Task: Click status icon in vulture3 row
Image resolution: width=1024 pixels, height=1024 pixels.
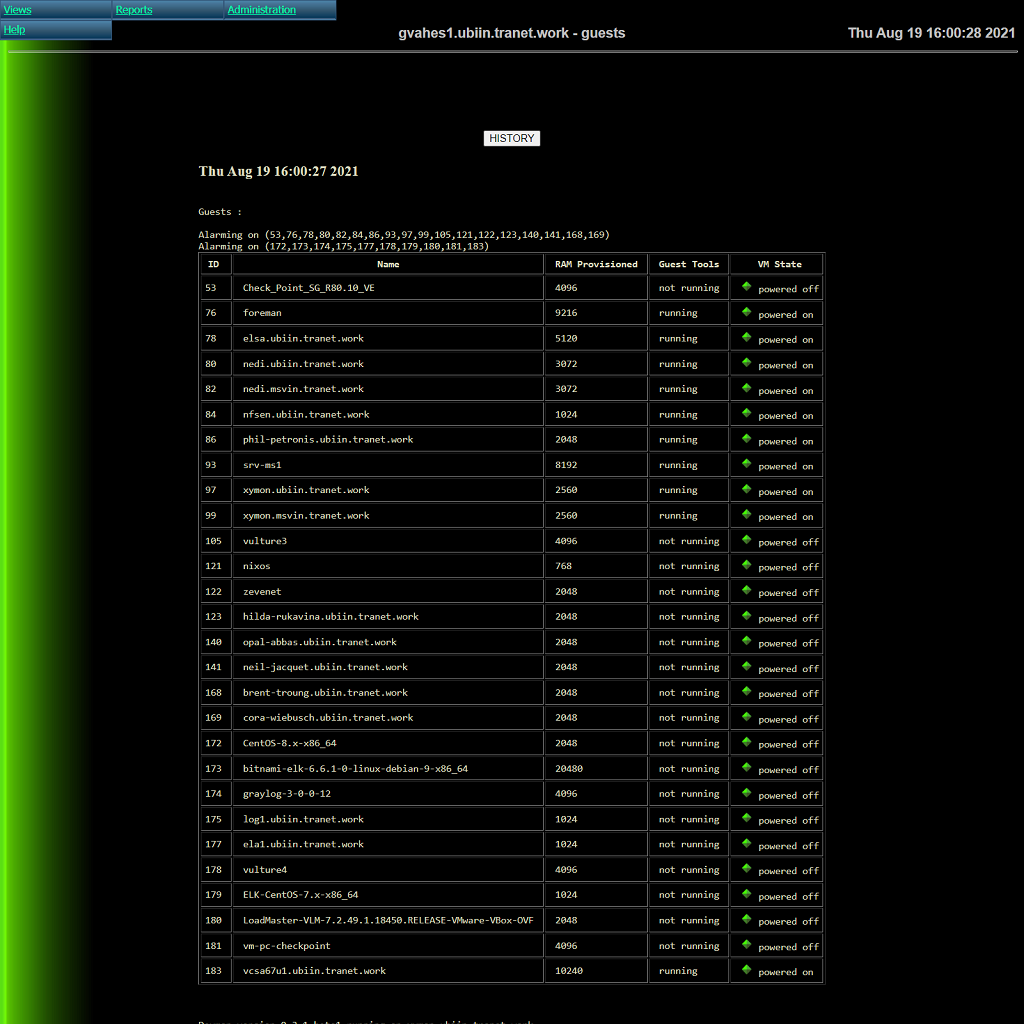Action: pyautogui.click(x=746, y=540)
